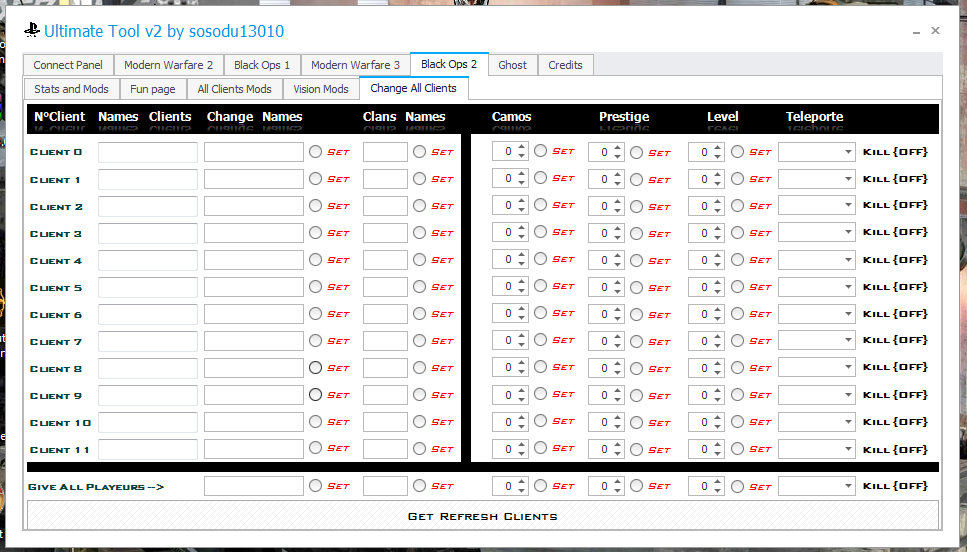Open Teleporte dropdown for Client 0
This screenshot has width=967, height=552.
pos(817,152)
